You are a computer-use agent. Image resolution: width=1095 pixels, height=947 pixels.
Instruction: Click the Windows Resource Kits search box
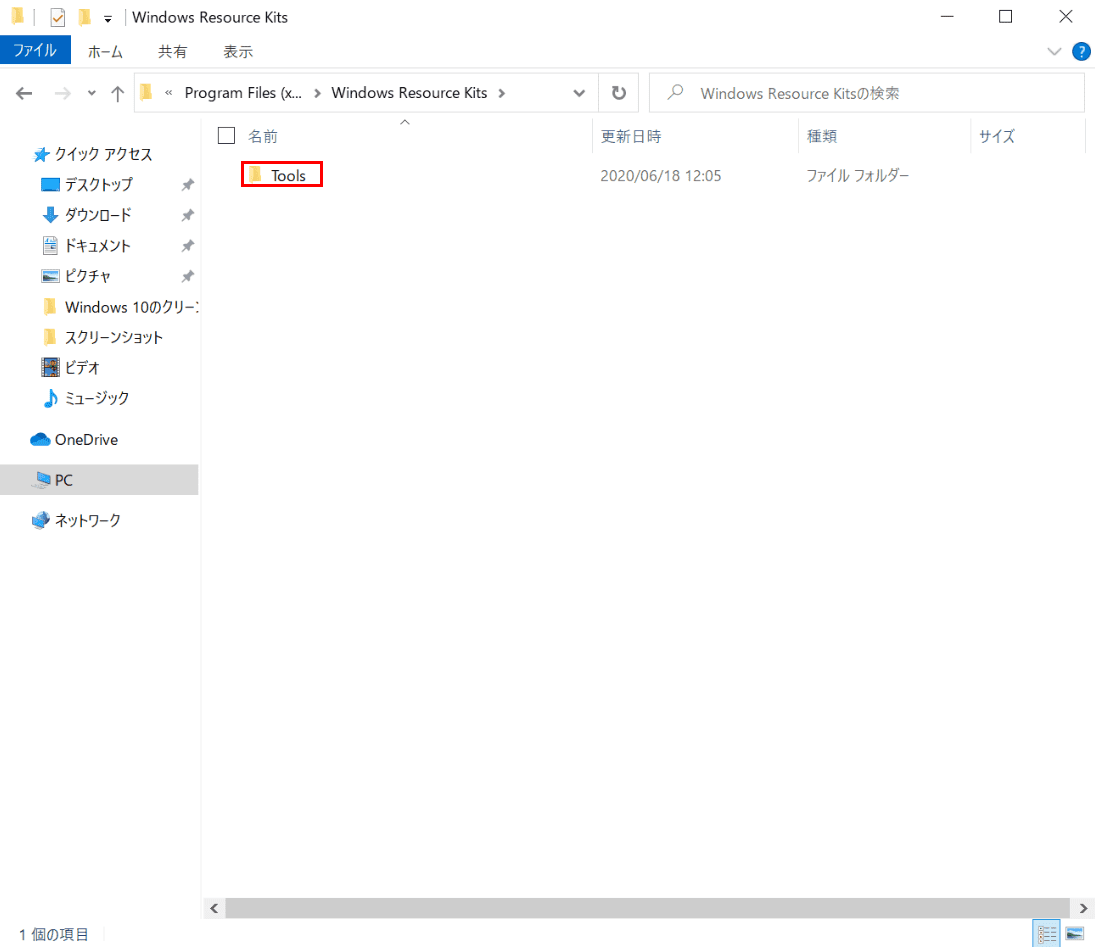tap(867, 93)
